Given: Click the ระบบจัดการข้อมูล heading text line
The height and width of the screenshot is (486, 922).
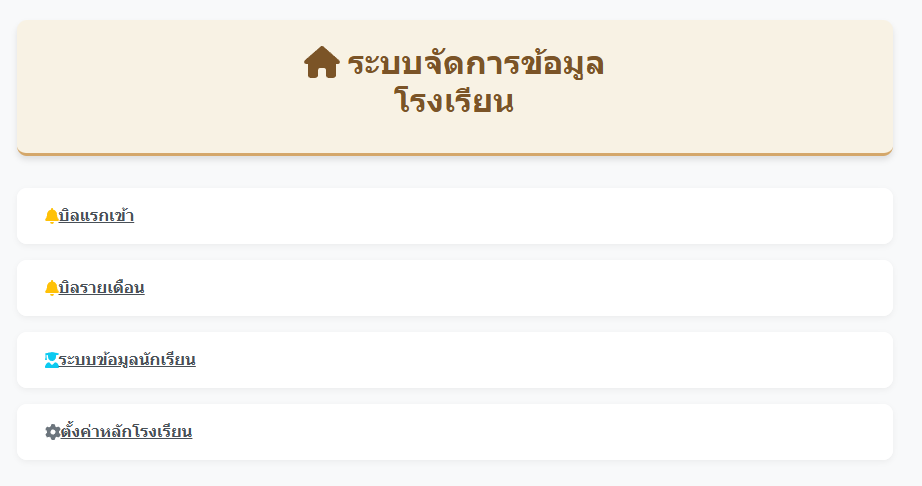Looking at the screenshot, I should coord(476,63).
